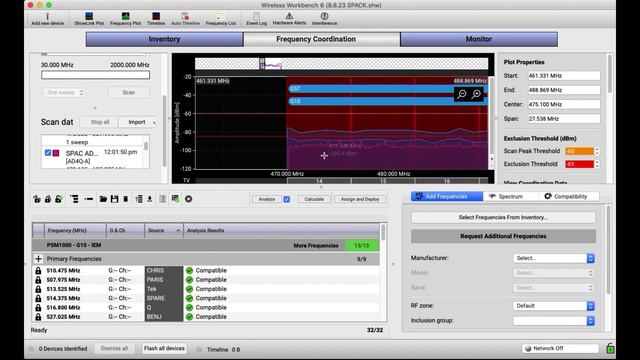Click the unlock frequencies icon
Viewport: 640px width, 360px height.
click(37, 199)
